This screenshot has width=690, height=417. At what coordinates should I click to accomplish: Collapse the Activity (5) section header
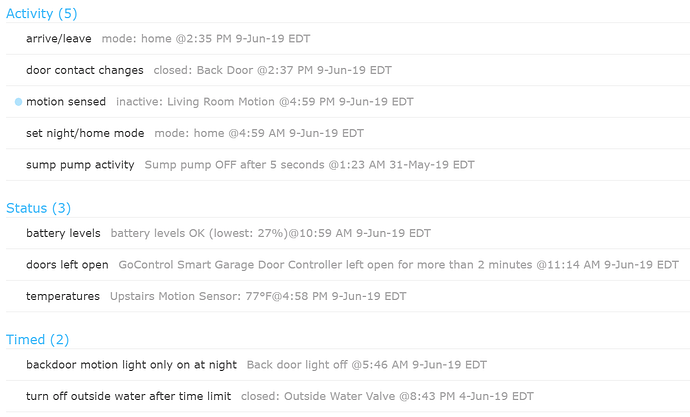42,14
